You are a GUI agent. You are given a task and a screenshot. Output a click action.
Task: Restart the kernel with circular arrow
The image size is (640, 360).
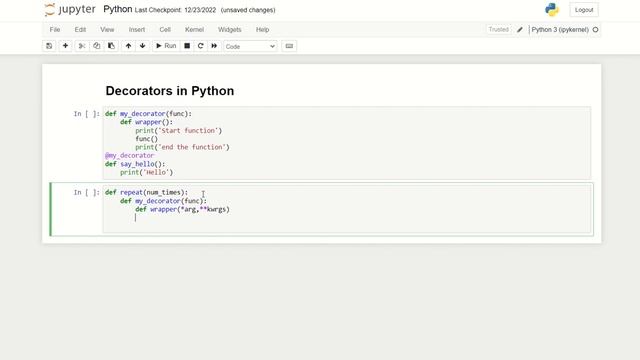pyautogui.click(x=200, y=46)
